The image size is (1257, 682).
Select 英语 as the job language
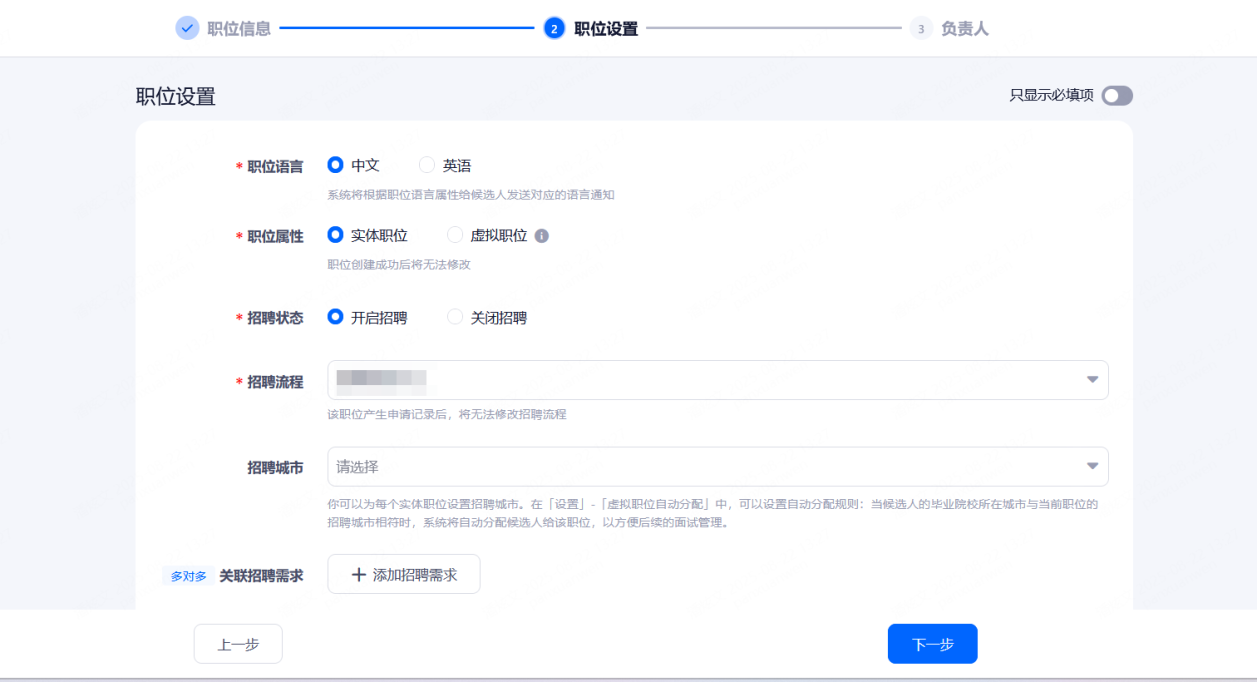coord(427,165)
